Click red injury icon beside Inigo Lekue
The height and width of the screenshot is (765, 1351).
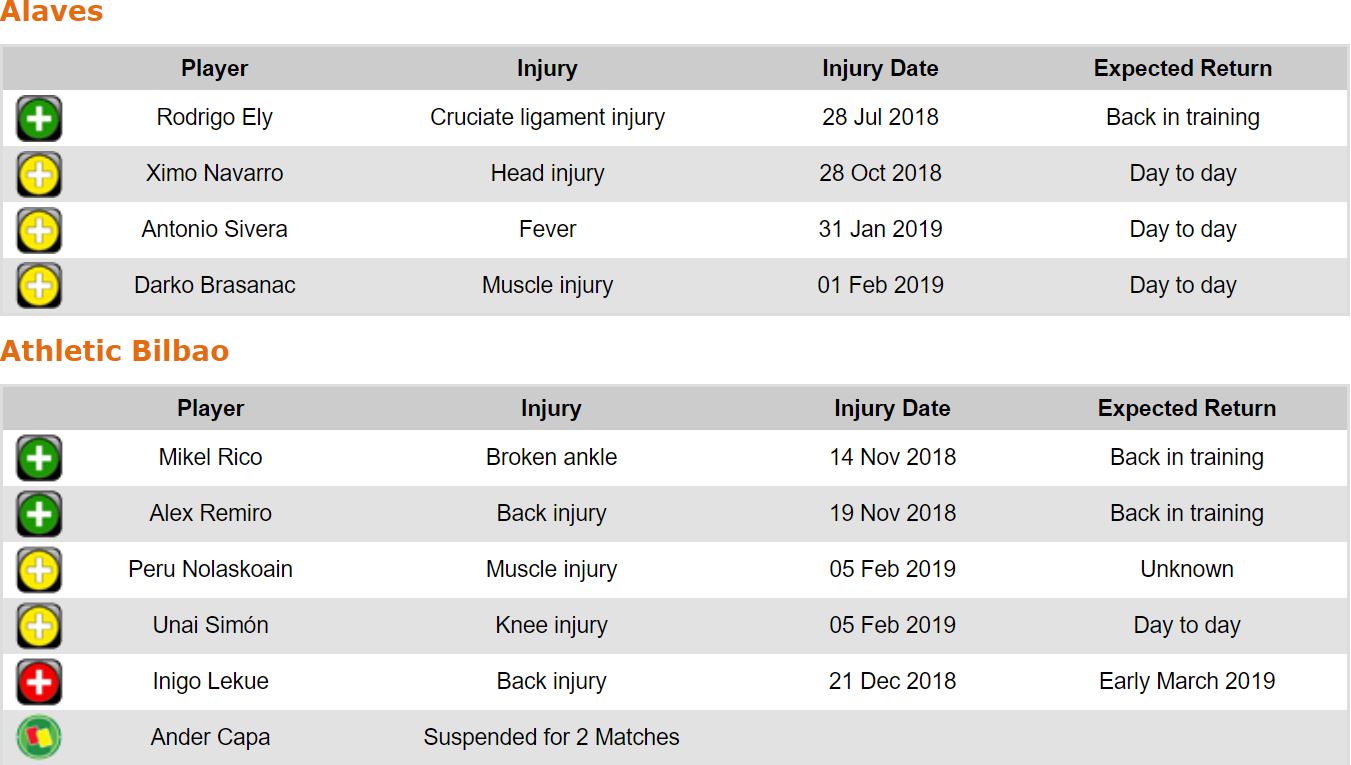[39, 682]
